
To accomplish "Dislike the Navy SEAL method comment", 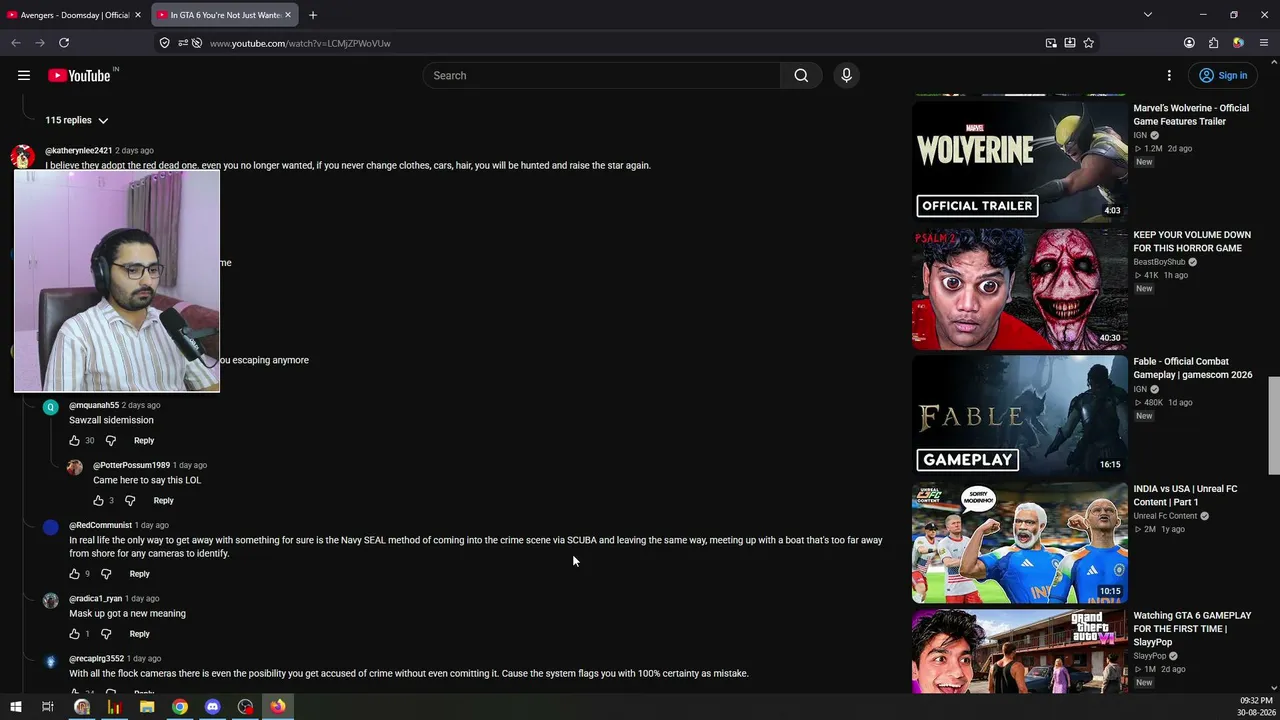I will (x=106, y=574).
